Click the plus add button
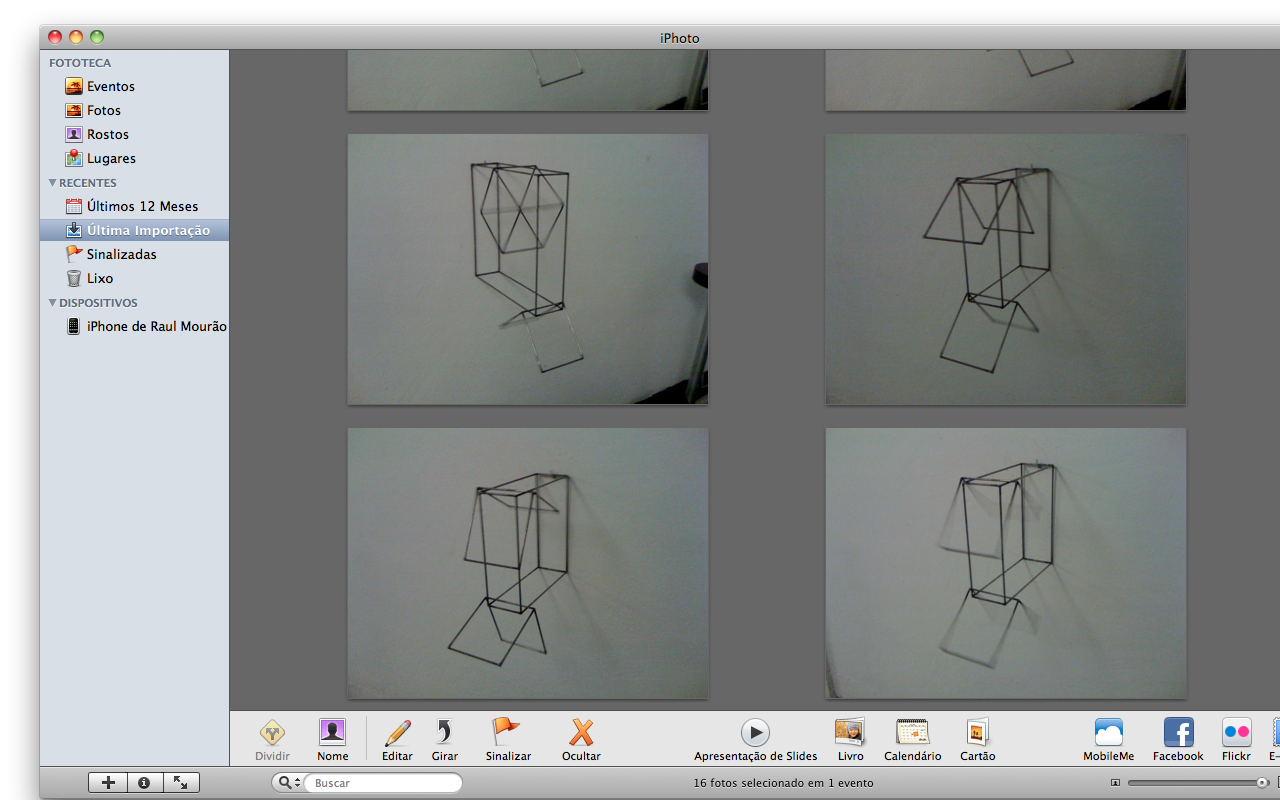Viewport: 1280px width, 800px height. coord(108,783)
